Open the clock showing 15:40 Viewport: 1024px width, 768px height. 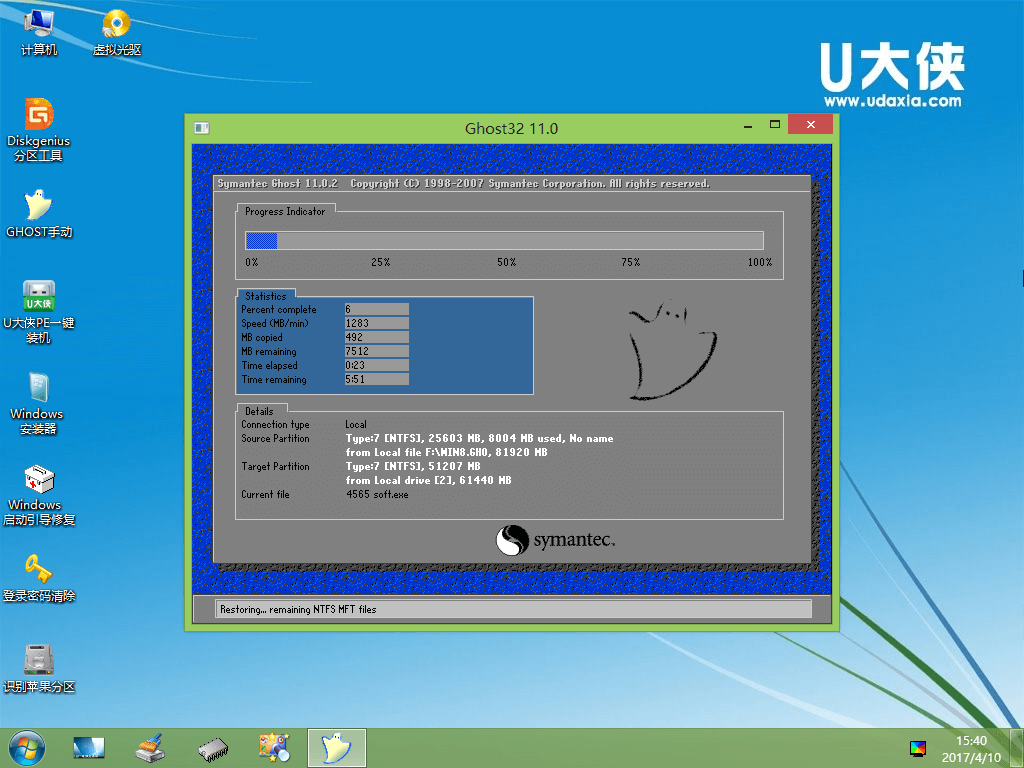(971, 748)
